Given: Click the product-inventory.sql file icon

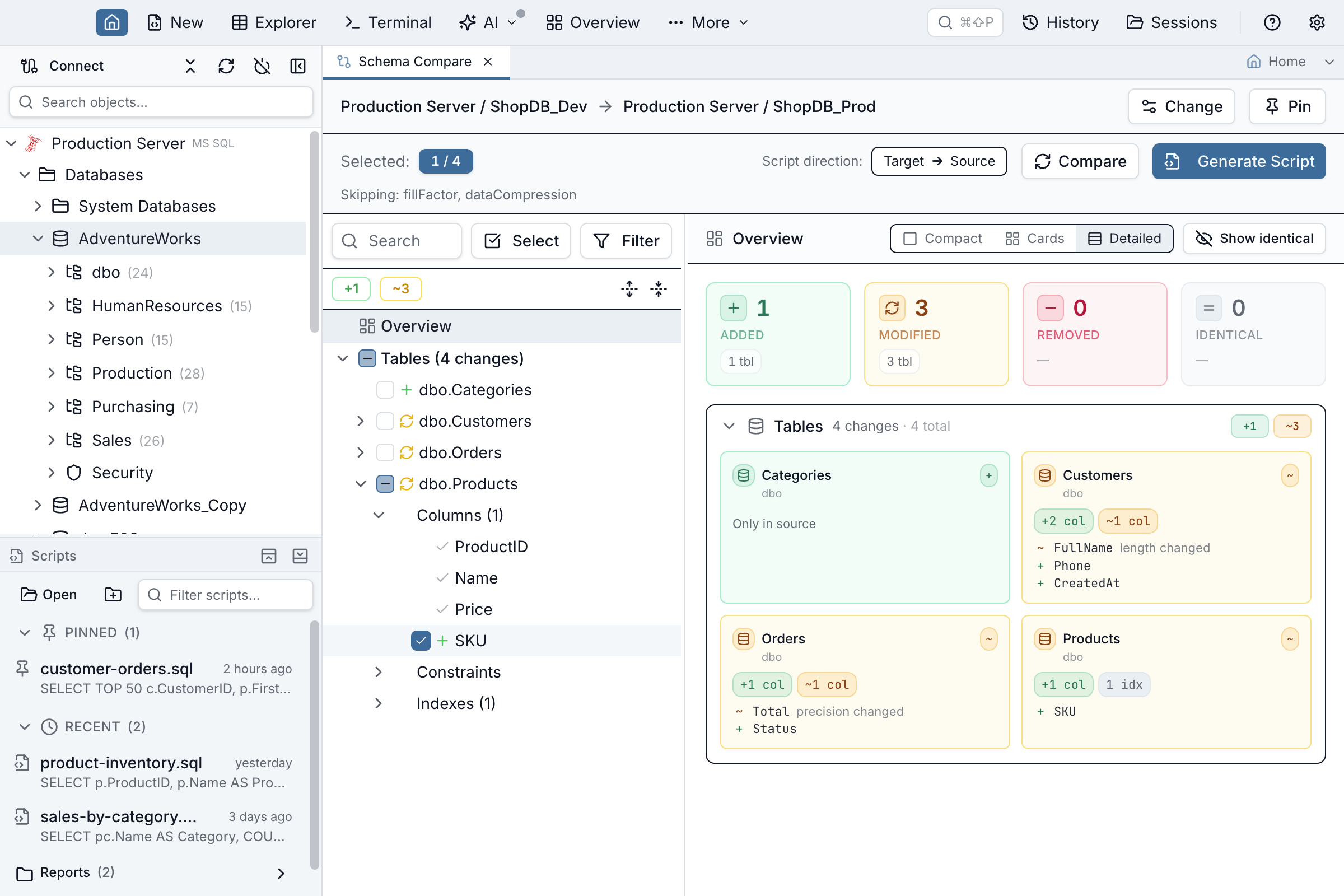Looking at the screenshot, I should click(x=22, y=763).
